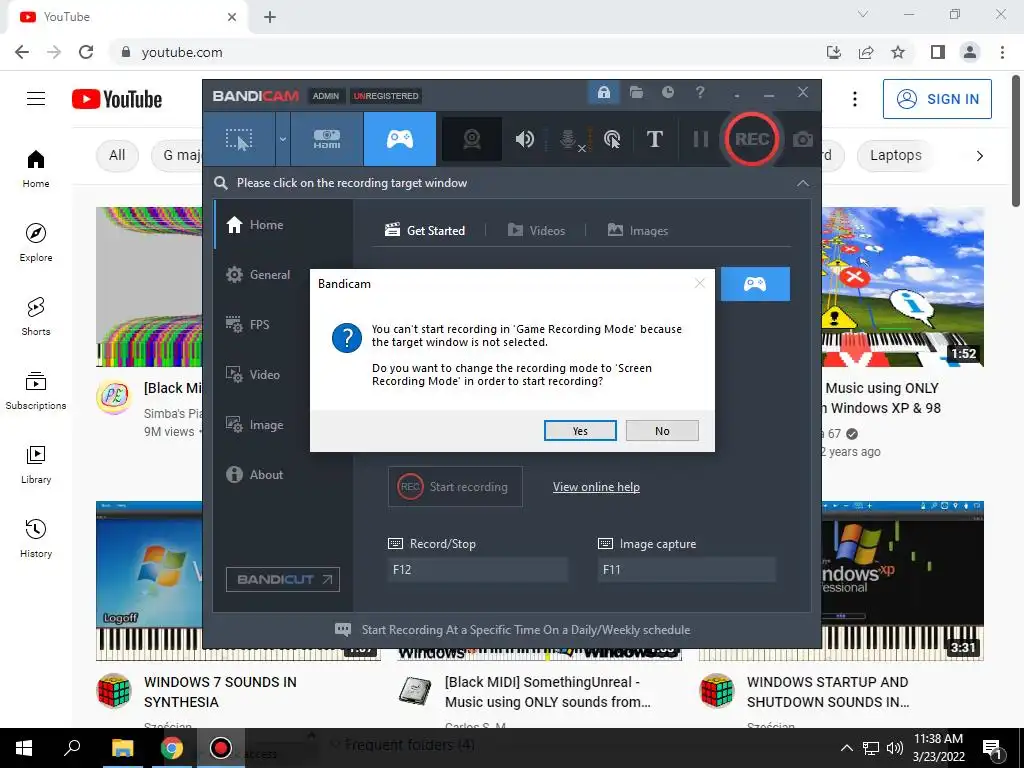
Task: Open YouTube settings three-dot menu
Action: (x=854, y=99)
